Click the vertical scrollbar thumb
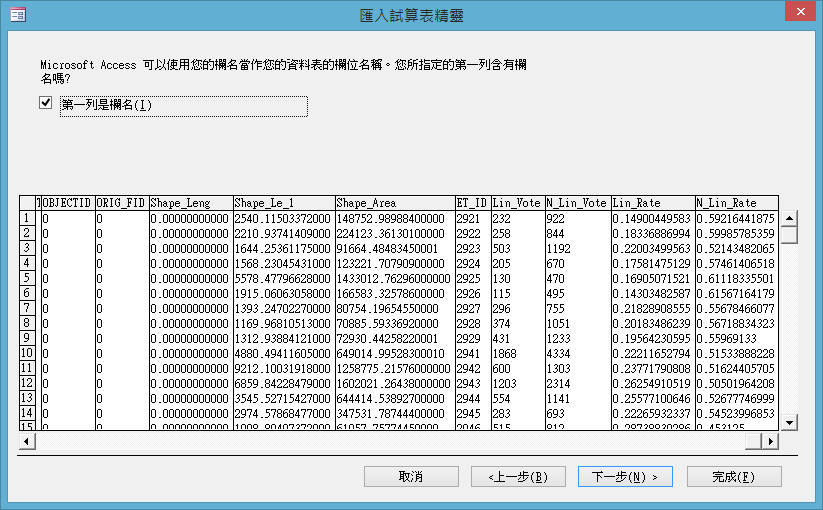Image resolution: width=823 pixels, height=510 pixels. pos(790,235)
